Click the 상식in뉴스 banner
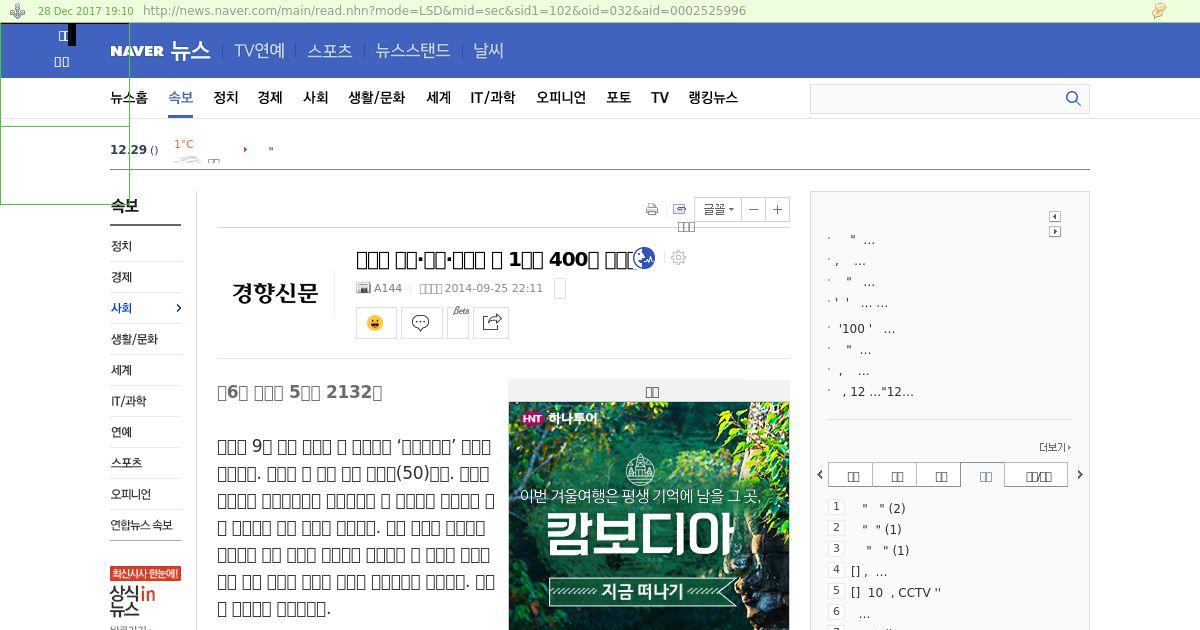The height and width of the screenshot is (630, 1200). point(145,592)
